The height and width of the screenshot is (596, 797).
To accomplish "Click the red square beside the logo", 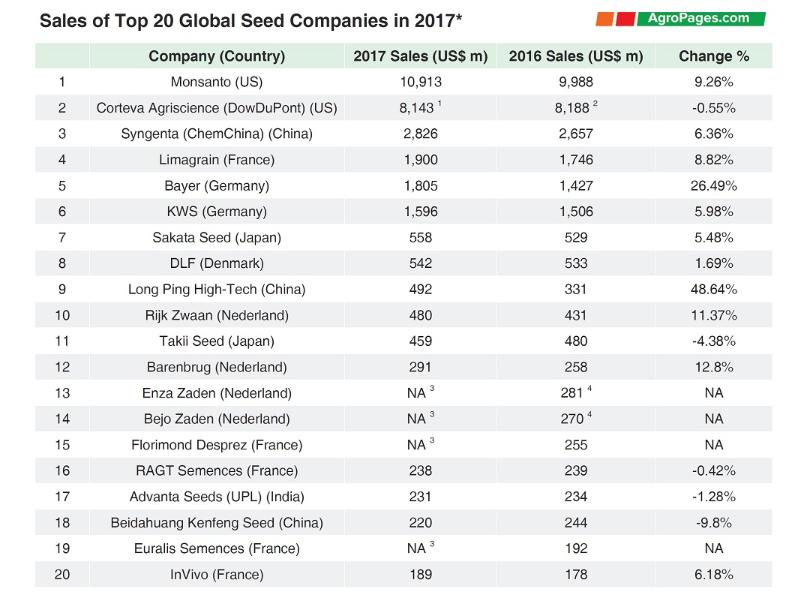I will point(625,19).
